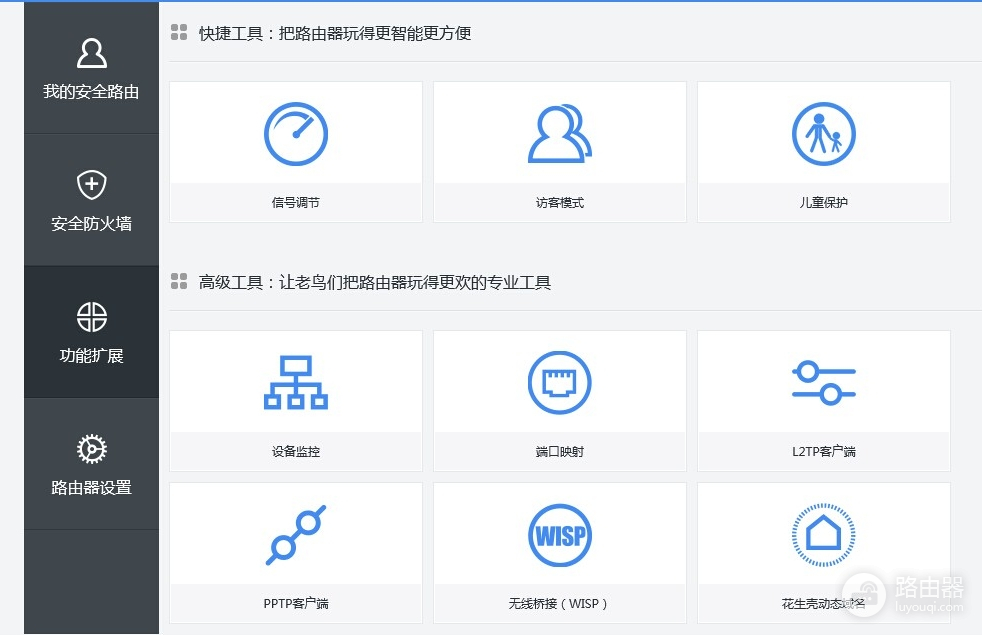Open the 儿童保护 child protection tool
This screenshot has height=635, width=982.
click(x=823, y=132)
